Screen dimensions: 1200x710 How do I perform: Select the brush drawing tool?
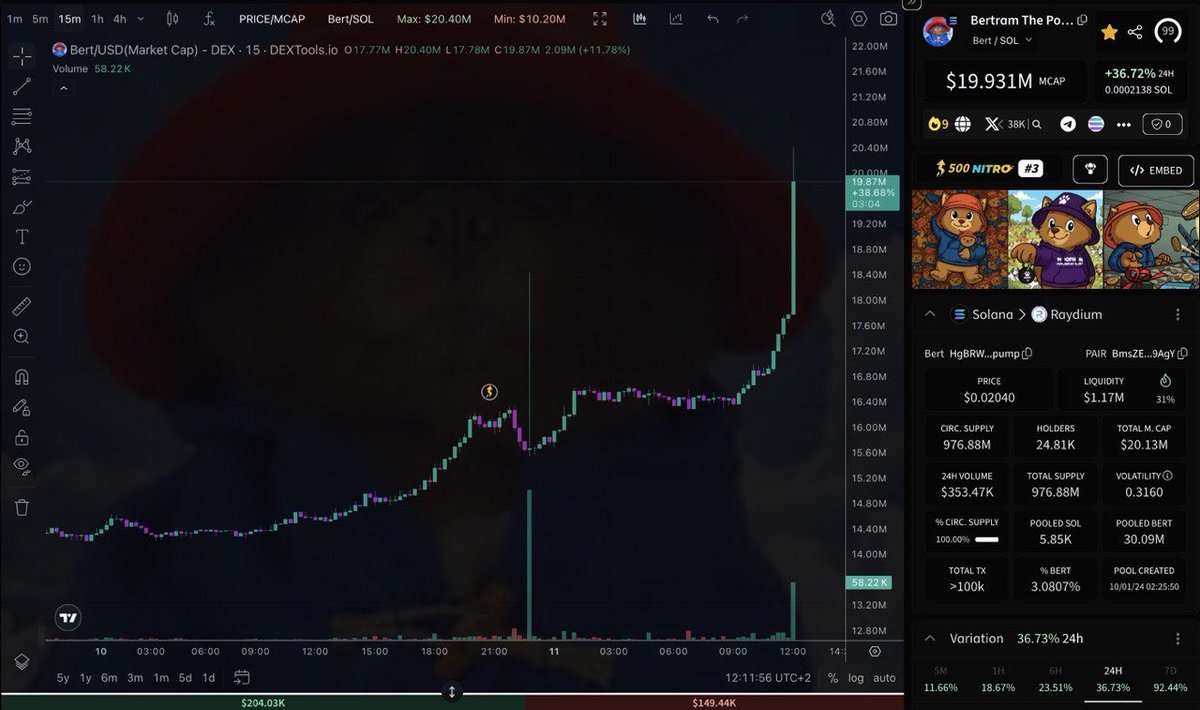point(22,207)
